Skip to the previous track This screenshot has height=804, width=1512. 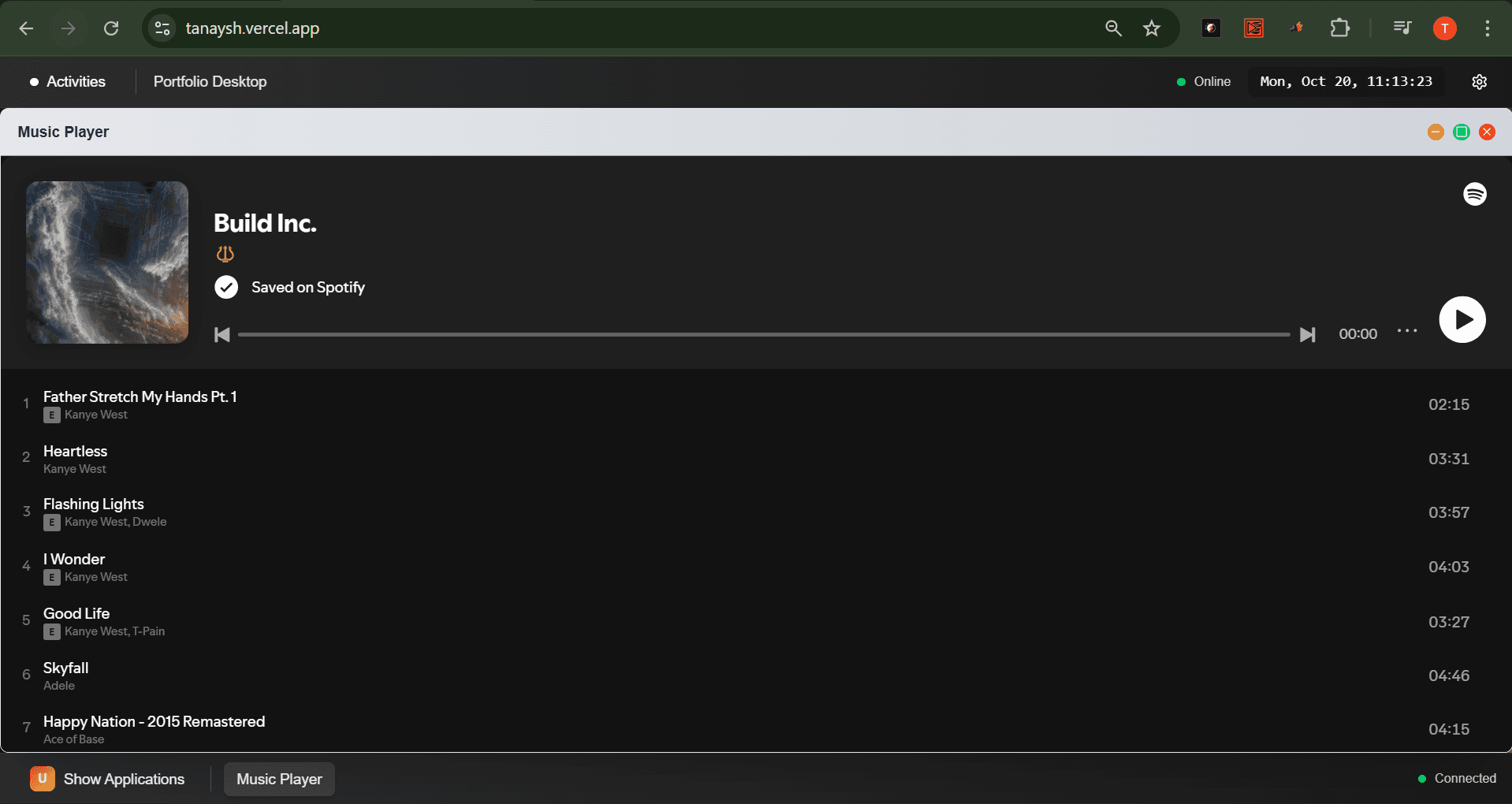point(222,335)
